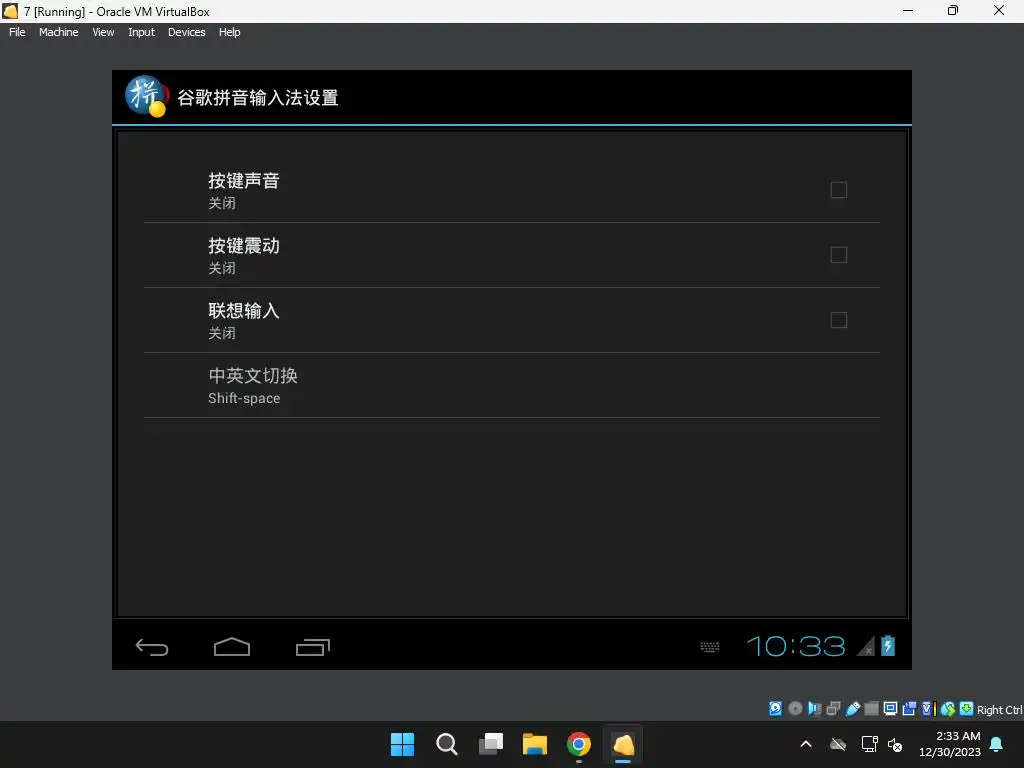Image resolution: width=1024 pixels, height=768 pixels.
Task: Open the Machine menu
Action: (58, 32)
